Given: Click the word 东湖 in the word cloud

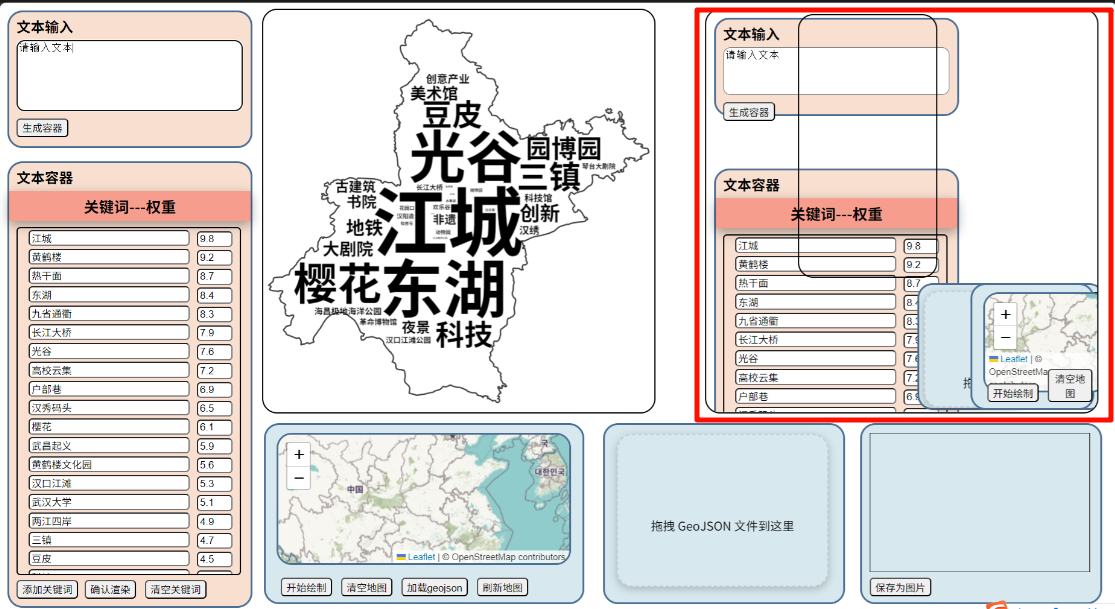Looking at the screenshot, I should pyautogui.click(x=444, y=289).
